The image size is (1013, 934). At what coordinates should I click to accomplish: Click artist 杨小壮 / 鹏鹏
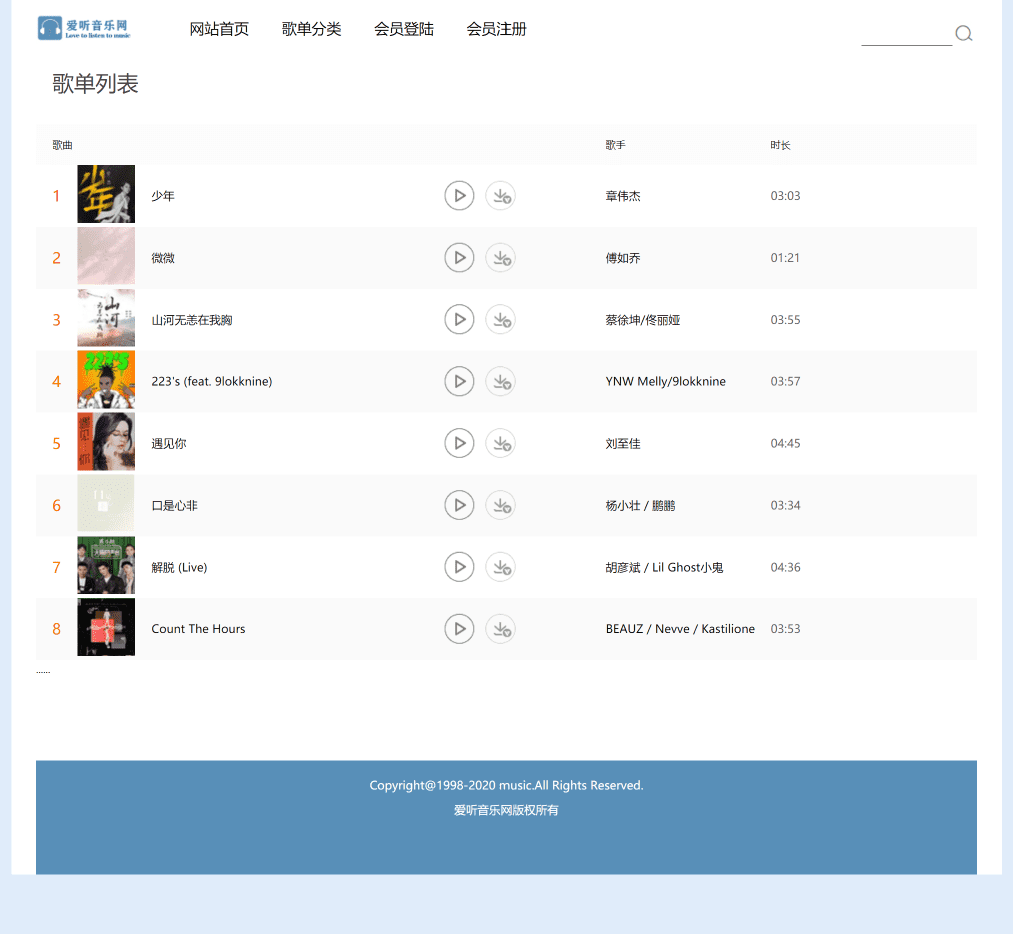tap(640, 505)
